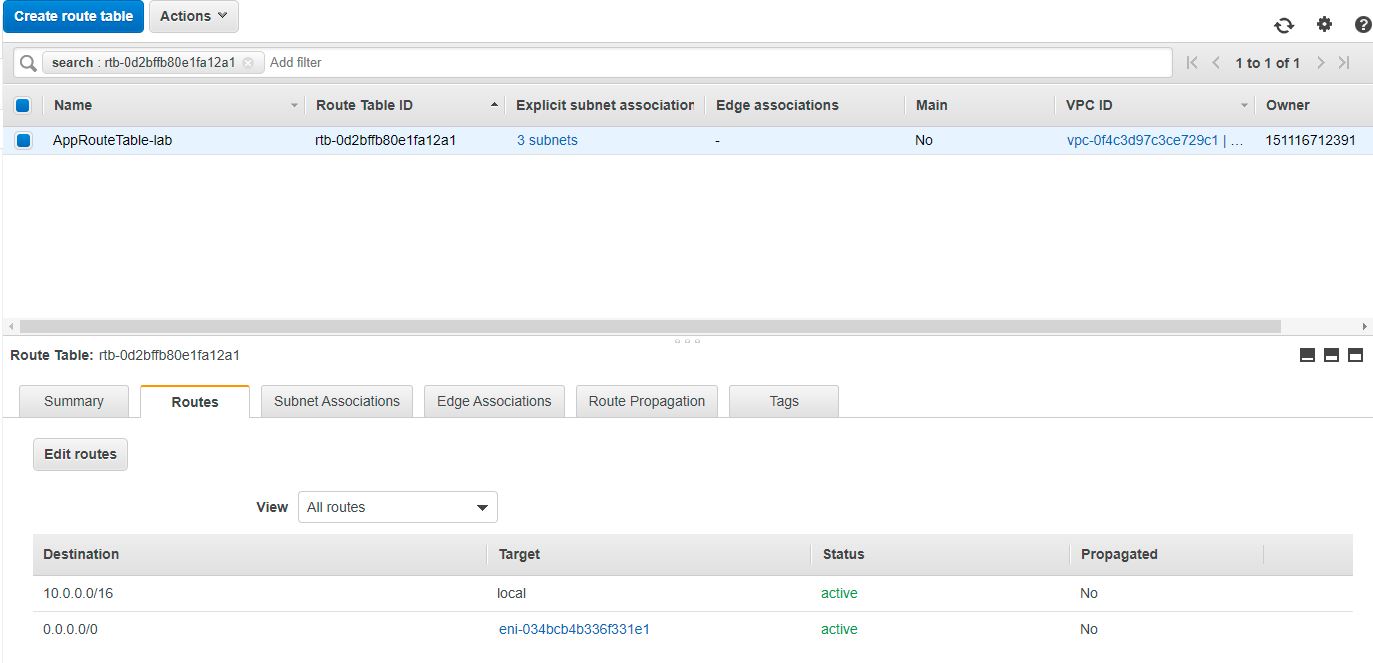The image size is (1373, 663).
Task: Click the horizontal scrollbar left arrow
Action: point(10,326)
